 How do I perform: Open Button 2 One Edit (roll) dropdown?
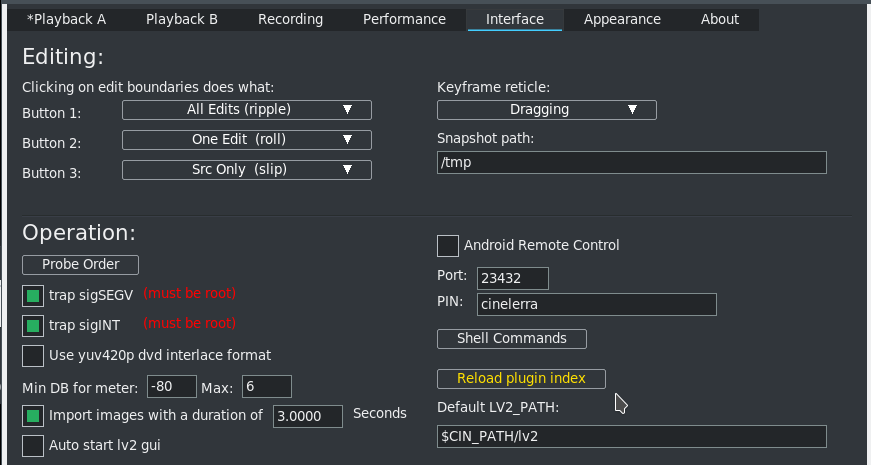tap(246, 140)
